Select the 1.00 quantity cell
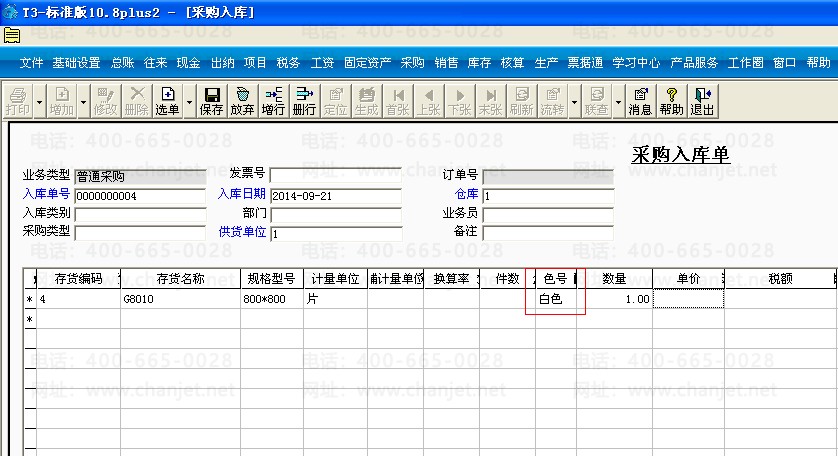This screenshot has width=838, height=456. click(615, 299)
